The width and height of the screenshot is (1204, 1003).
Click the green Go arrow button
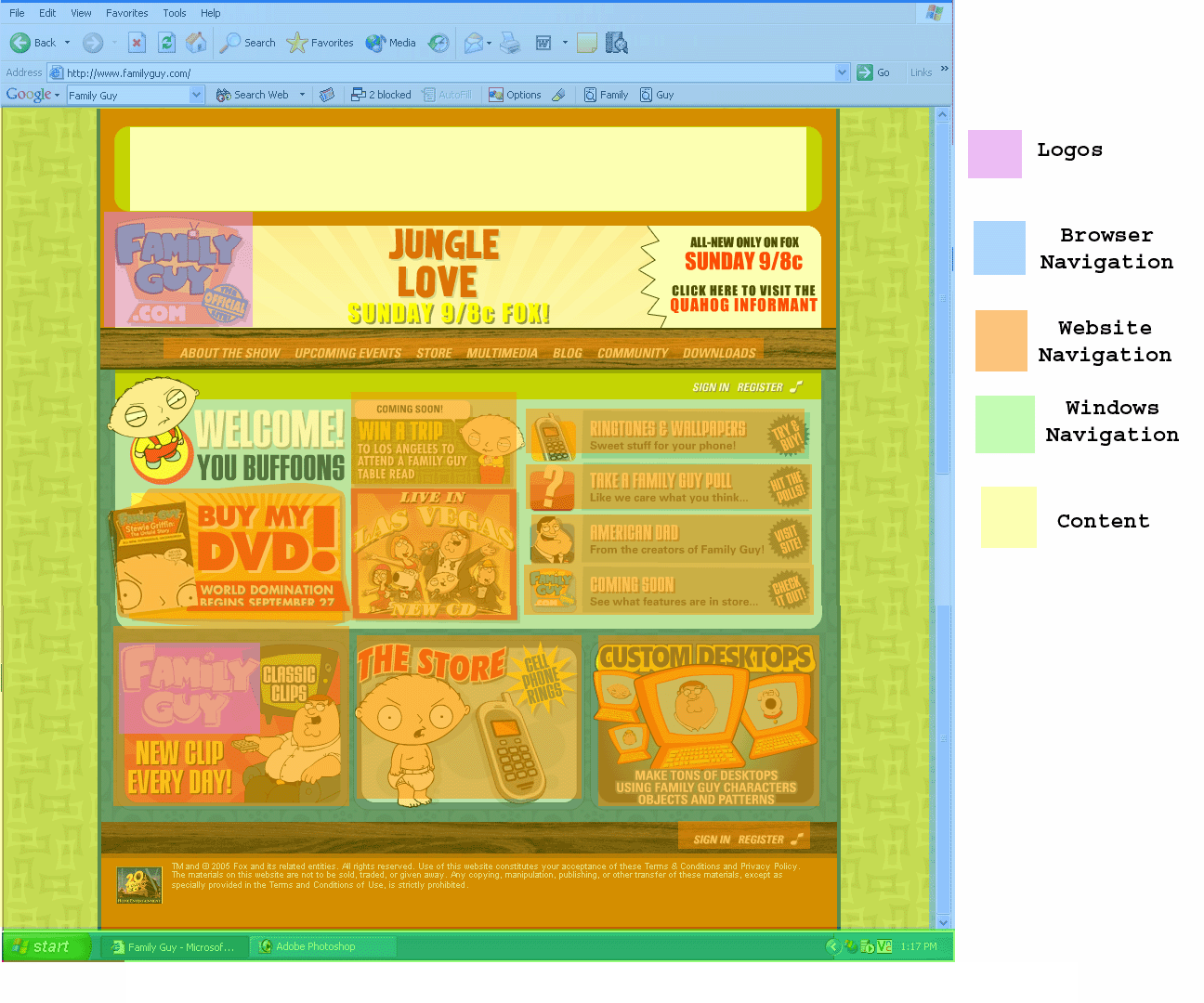tap(865, 72)
